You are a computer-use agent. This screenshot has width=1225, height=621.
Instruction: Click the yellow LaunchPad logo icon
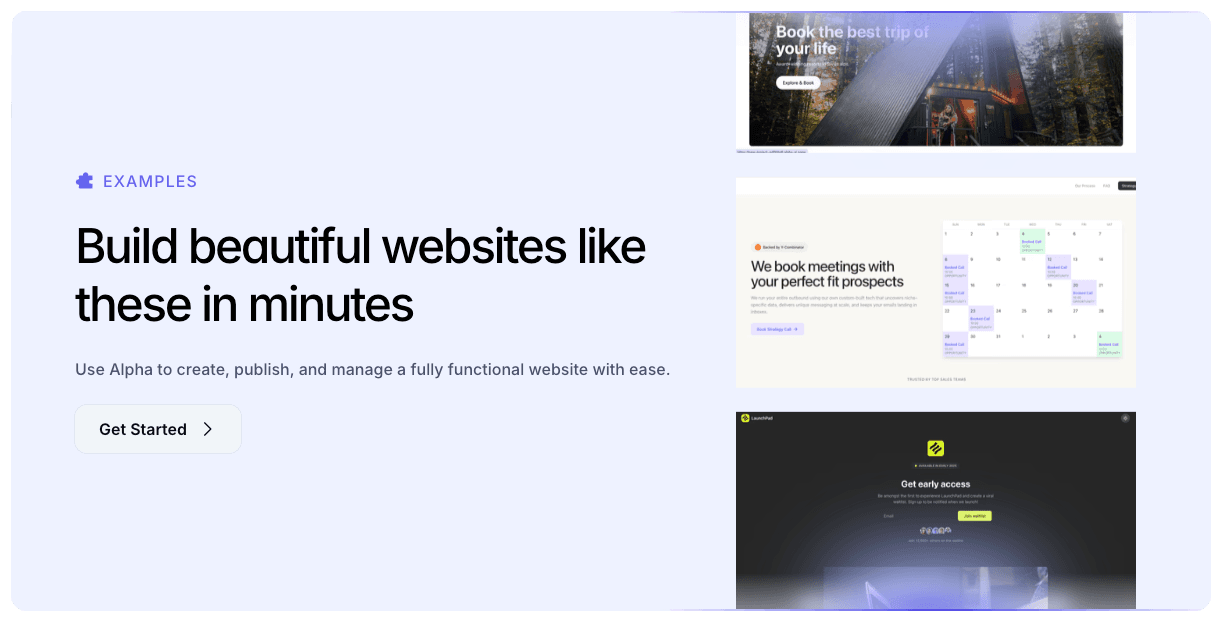pyautogui.click(x=935, y=449)
